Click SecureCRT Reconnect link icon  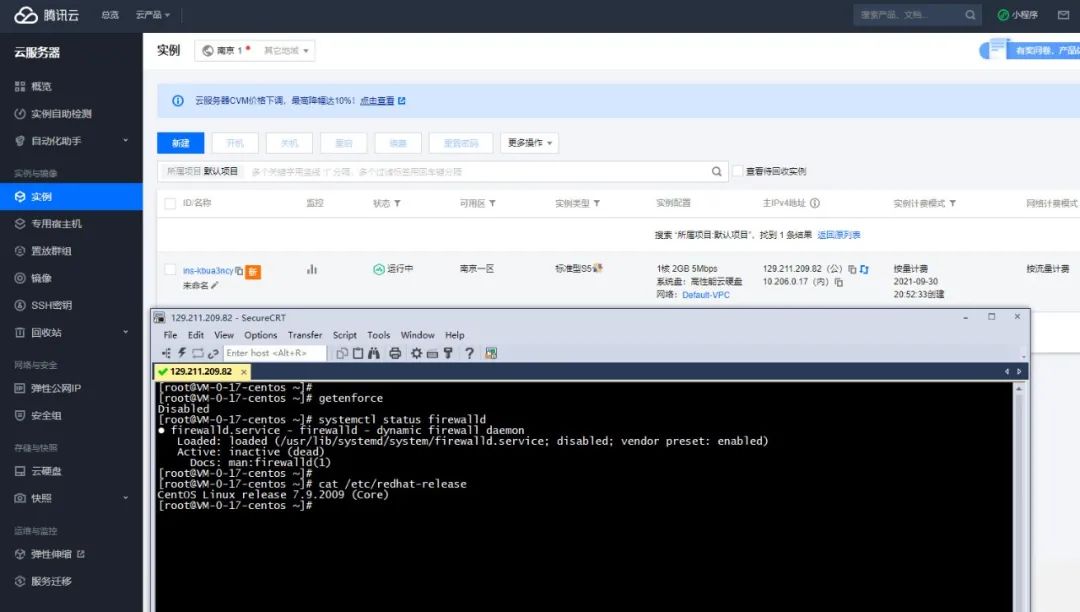click(213, 353)
